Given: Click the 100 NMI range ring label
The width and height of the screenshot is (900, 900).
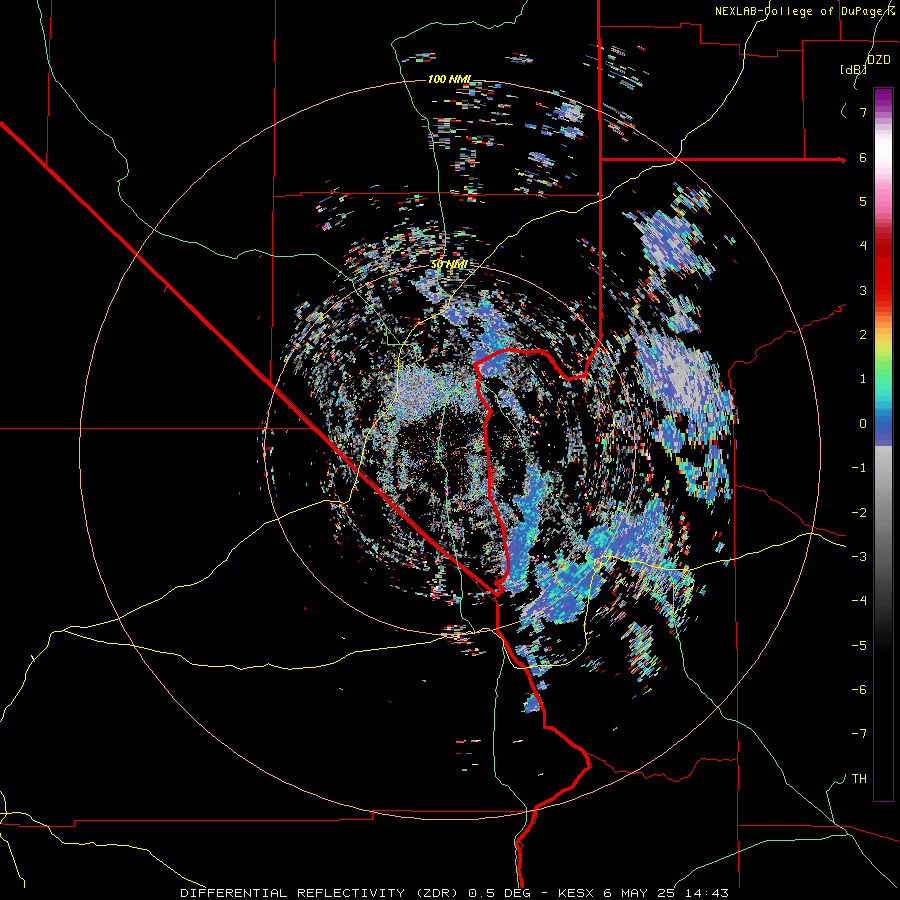Looking at the screenshot, I should click(449, 79).
